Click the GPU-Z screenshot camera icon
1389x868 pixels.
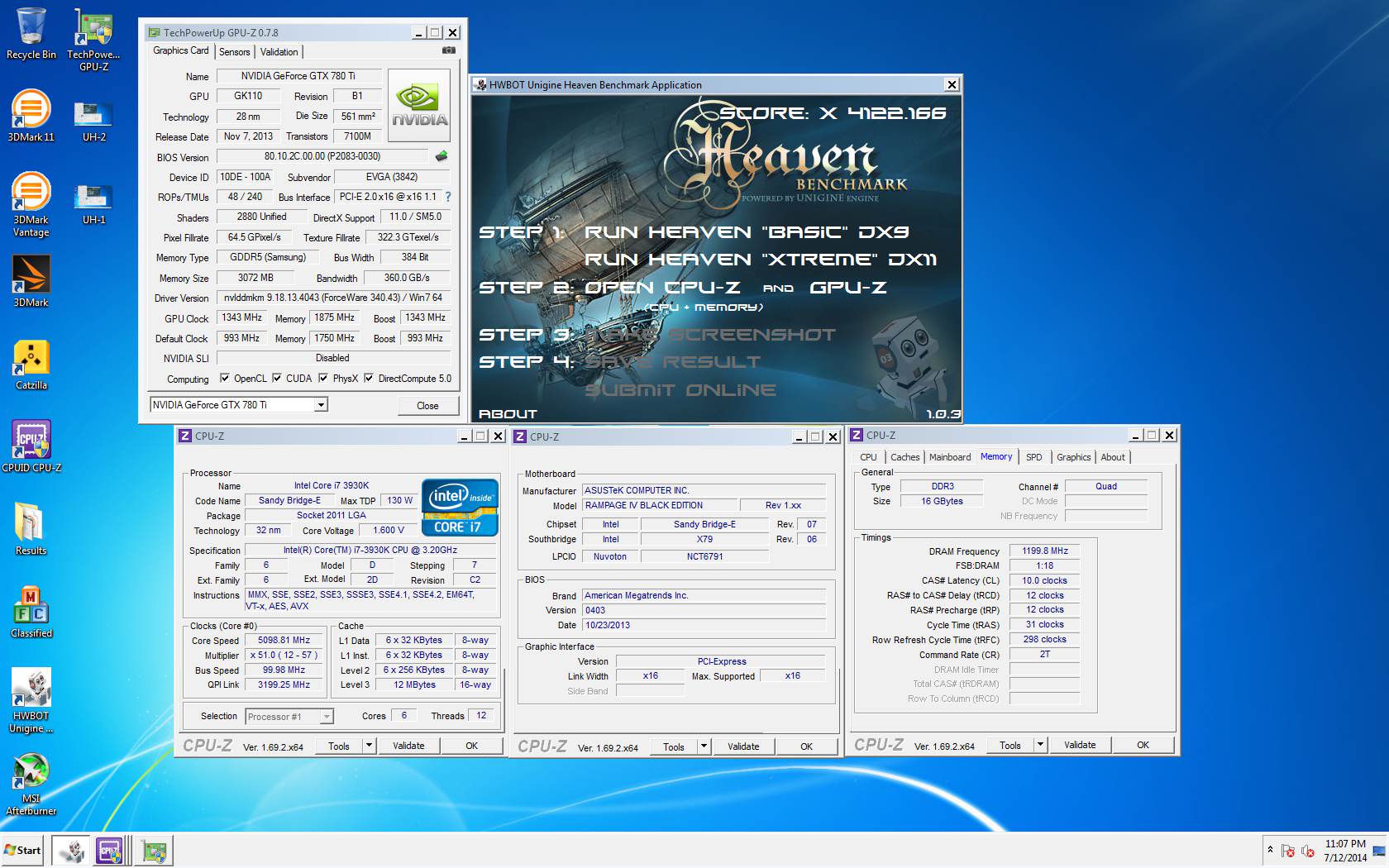(x=449, y=50)
